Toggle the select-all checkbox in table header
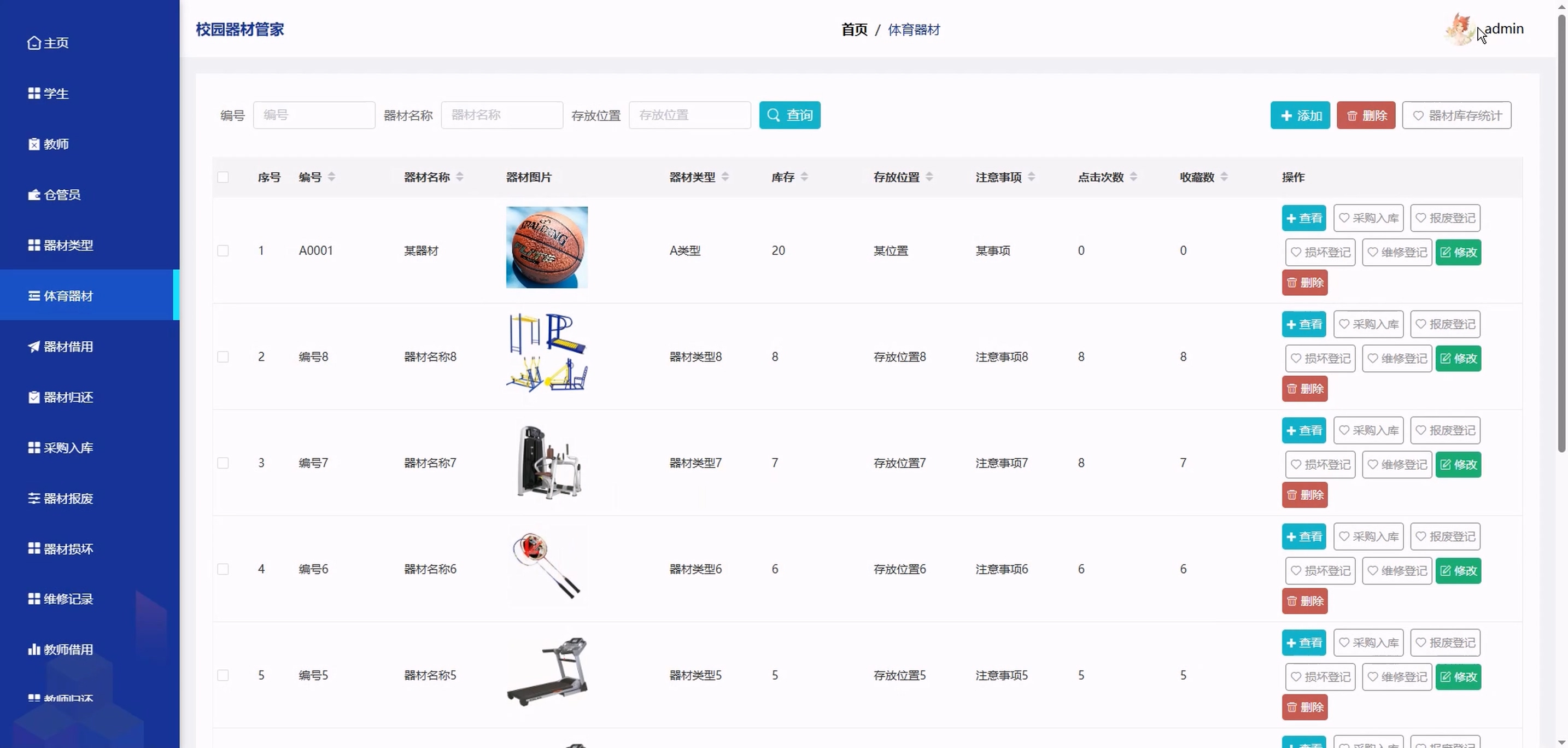Image resolution: width=1568 pixels, height=748 pixels. click(223, 177)
